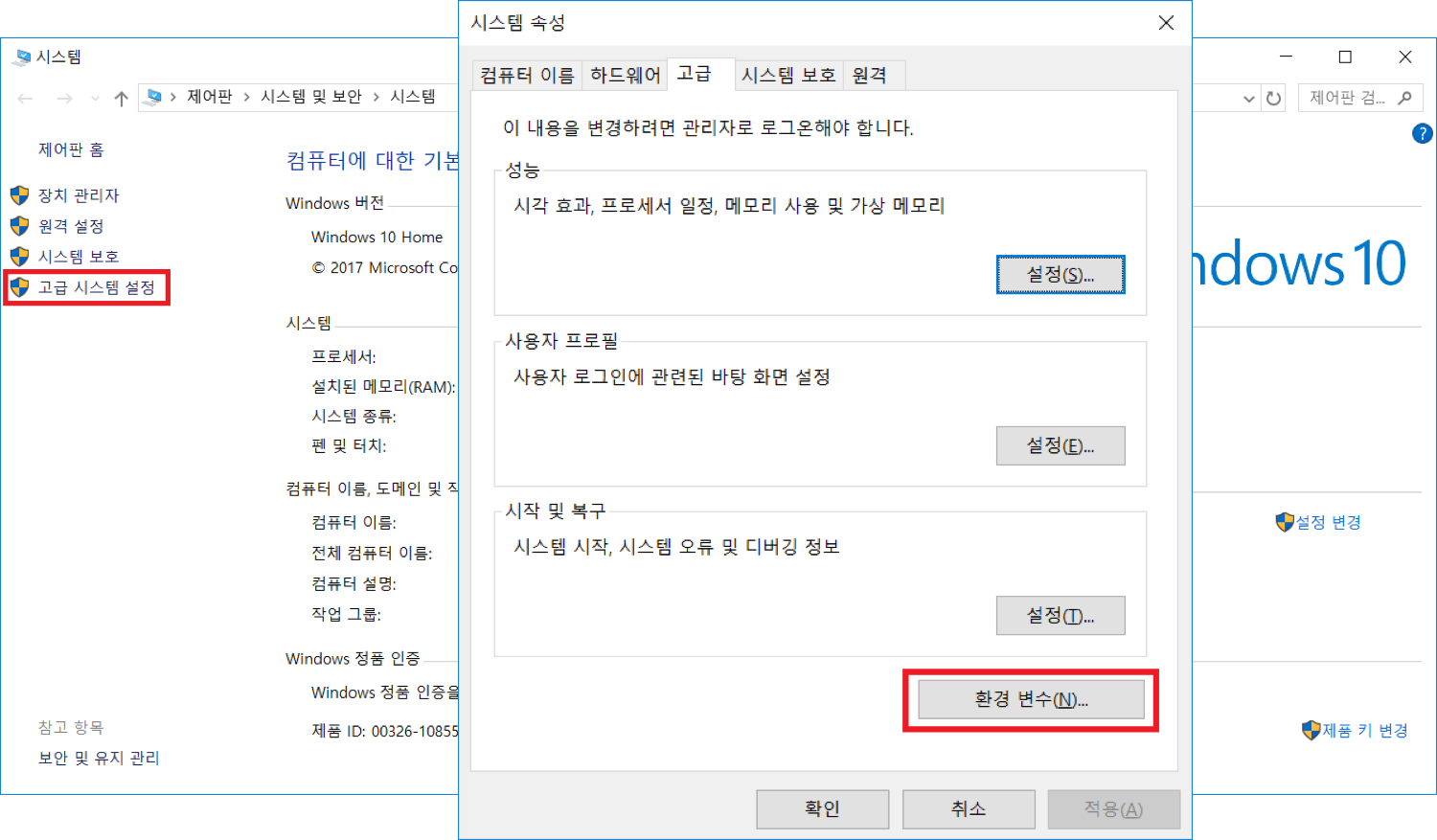Click the shield icon beside 고급 시스템 설정

pos(20,287)
